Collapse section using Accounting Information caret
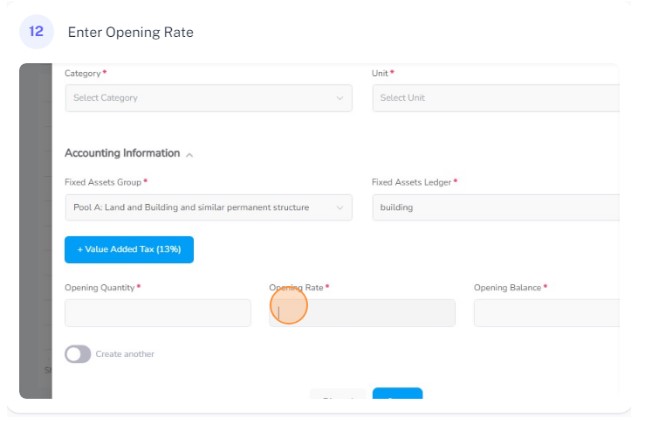The width and height of the screenshot is (648, 436). pos(189,155)
